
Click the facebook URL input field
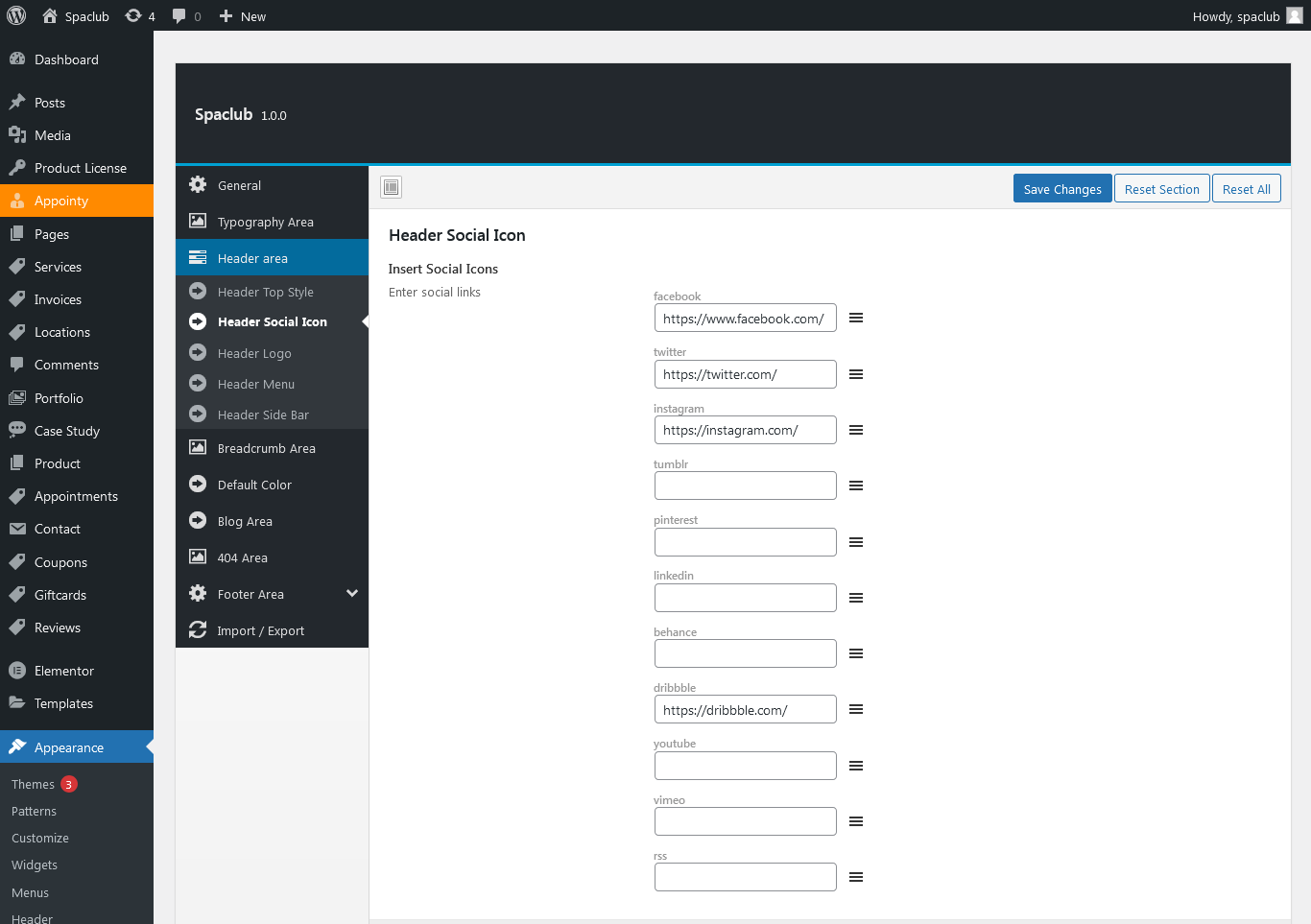(x=745, y=318)
